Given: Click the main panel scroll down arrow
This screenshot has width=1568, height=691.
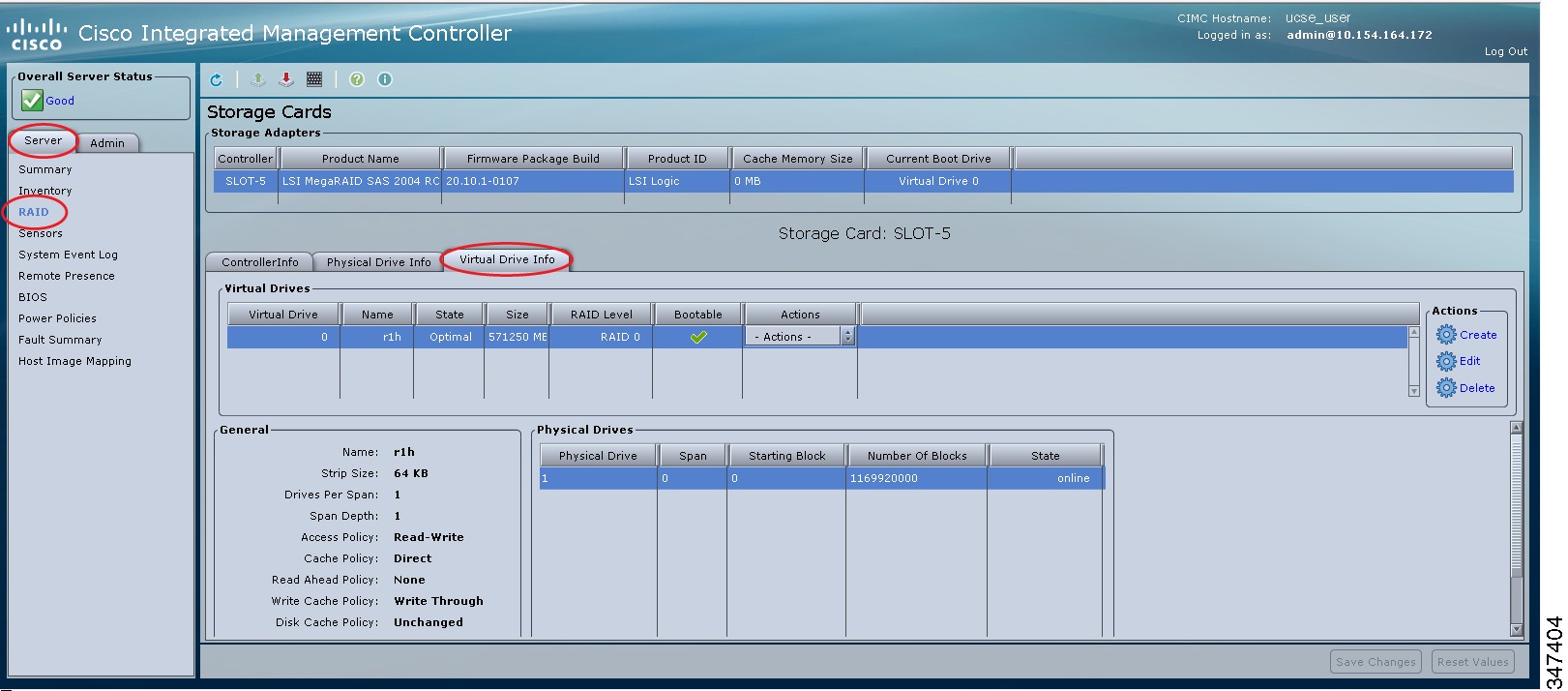Looking at the screenshot, I should [x=1517, y=630].
